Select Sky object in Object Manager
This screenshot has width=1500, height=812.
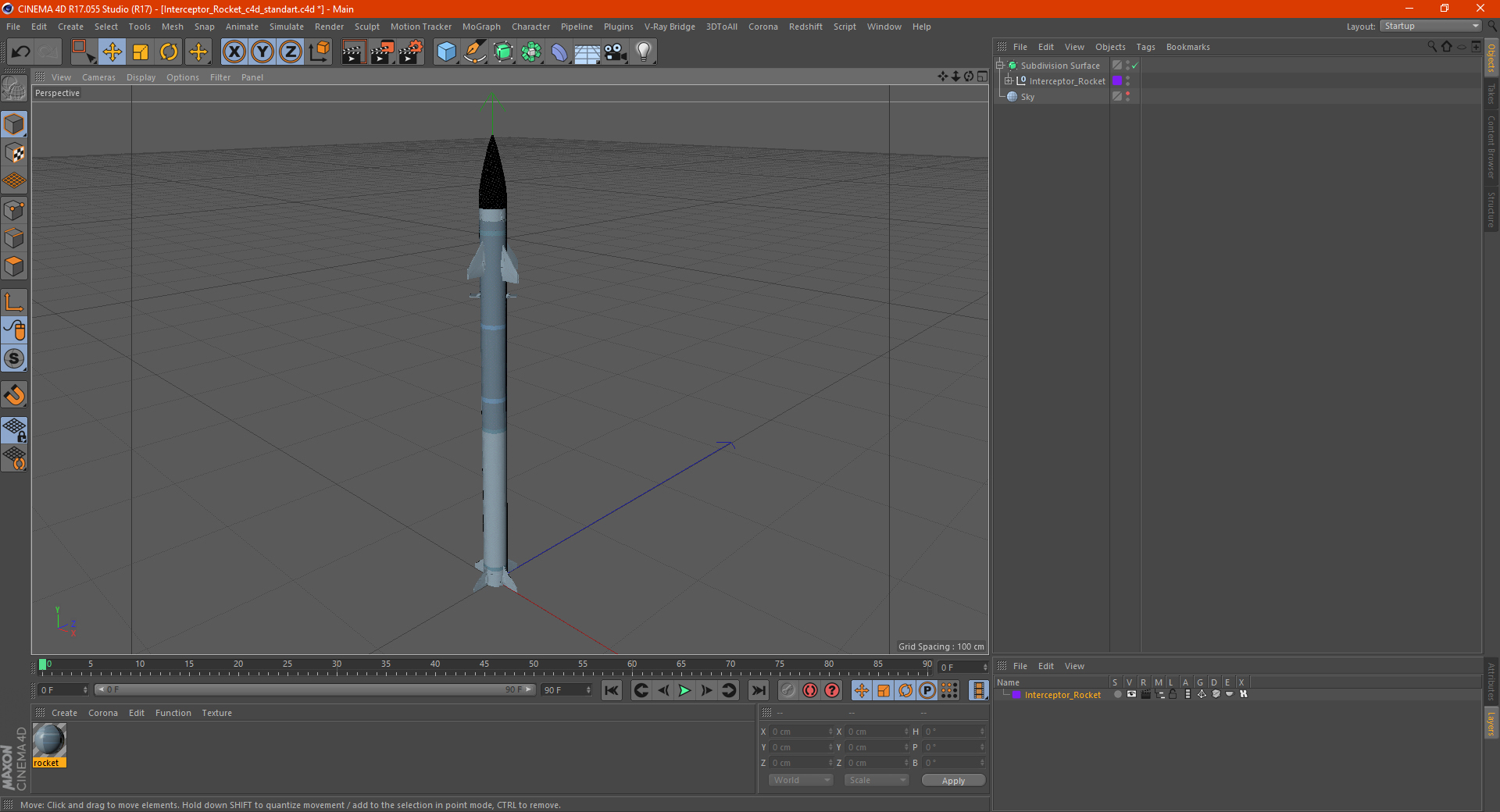(x=1027, y=97)
